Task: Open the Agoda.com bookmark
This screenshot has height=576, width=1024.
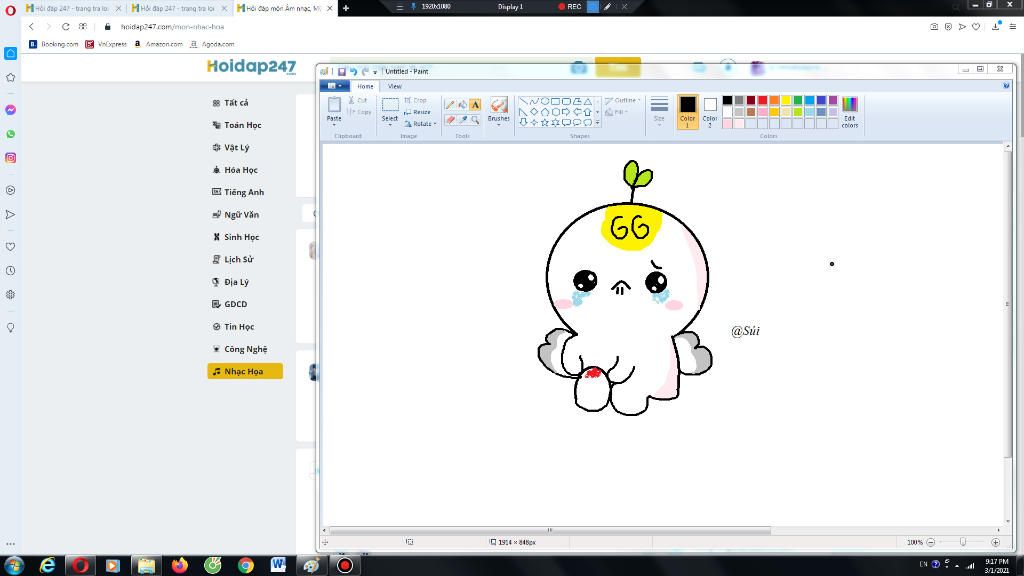Action: (212, 44)
